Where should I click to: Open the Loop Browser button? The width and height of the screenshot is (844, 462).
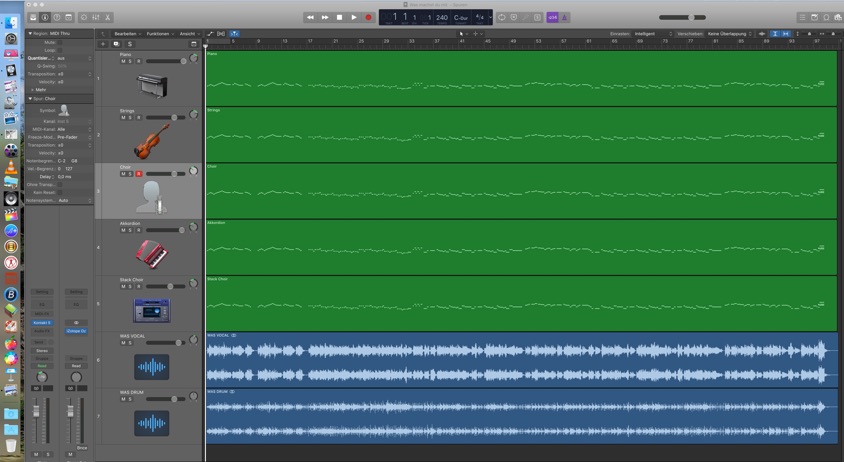826,17
